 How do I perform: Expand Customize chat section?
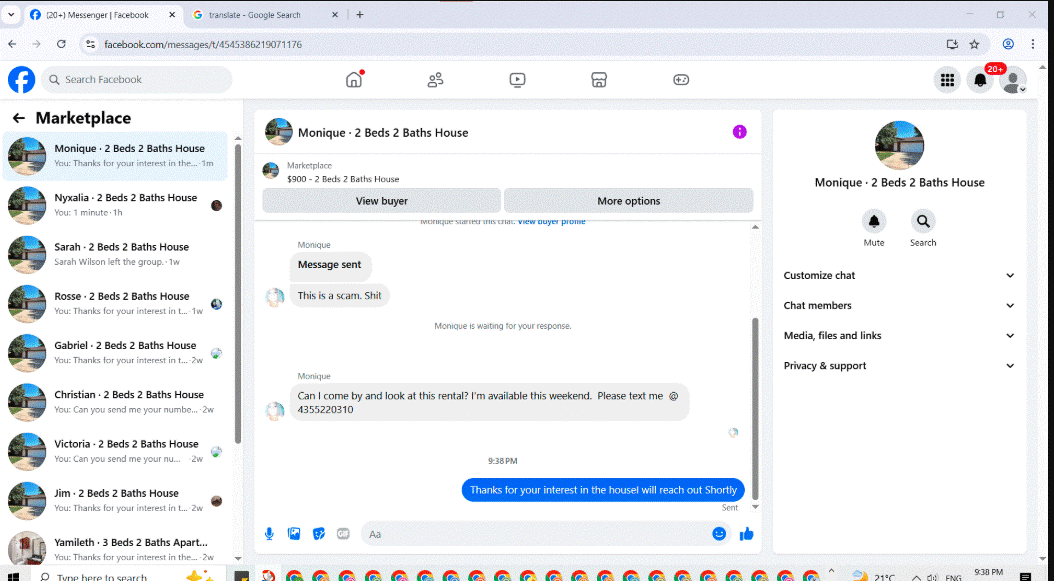coord(899,275)
